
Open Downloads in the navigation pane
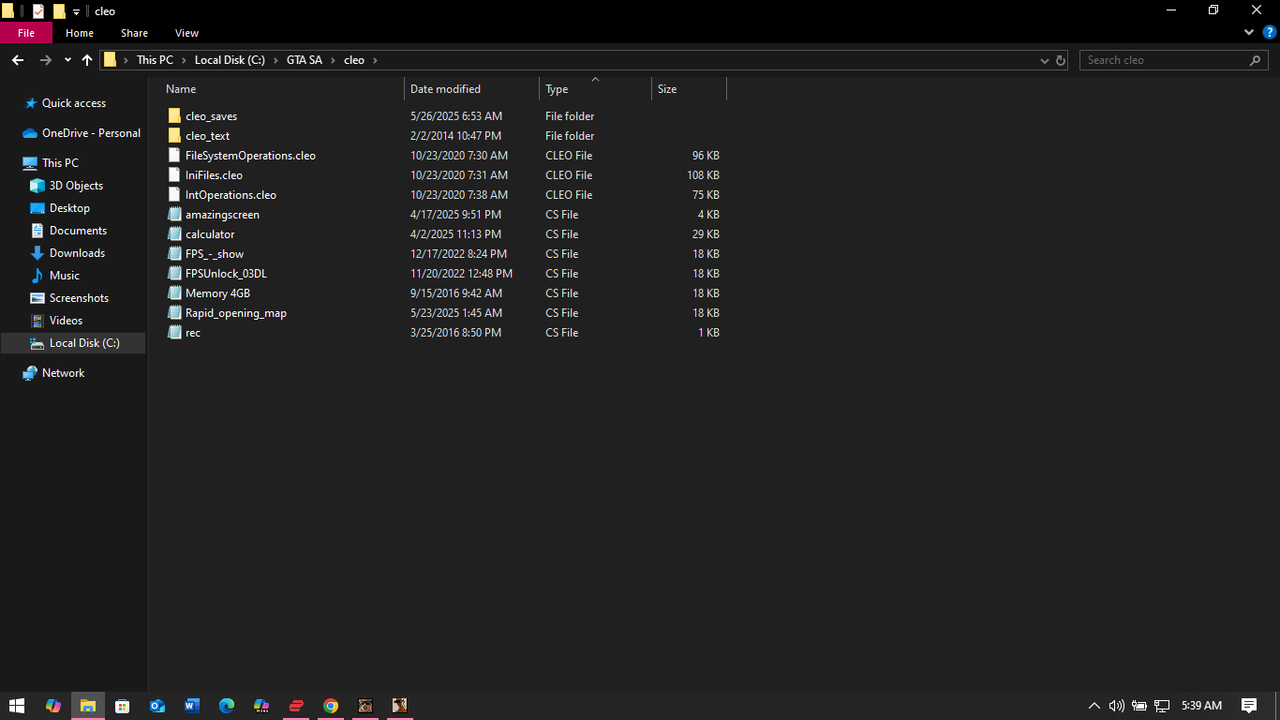[77, 253]
